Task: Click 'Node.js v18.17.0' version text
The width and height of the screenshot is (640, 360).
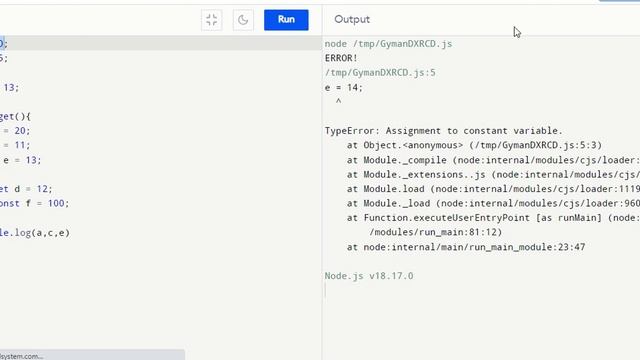Action: 369,276
